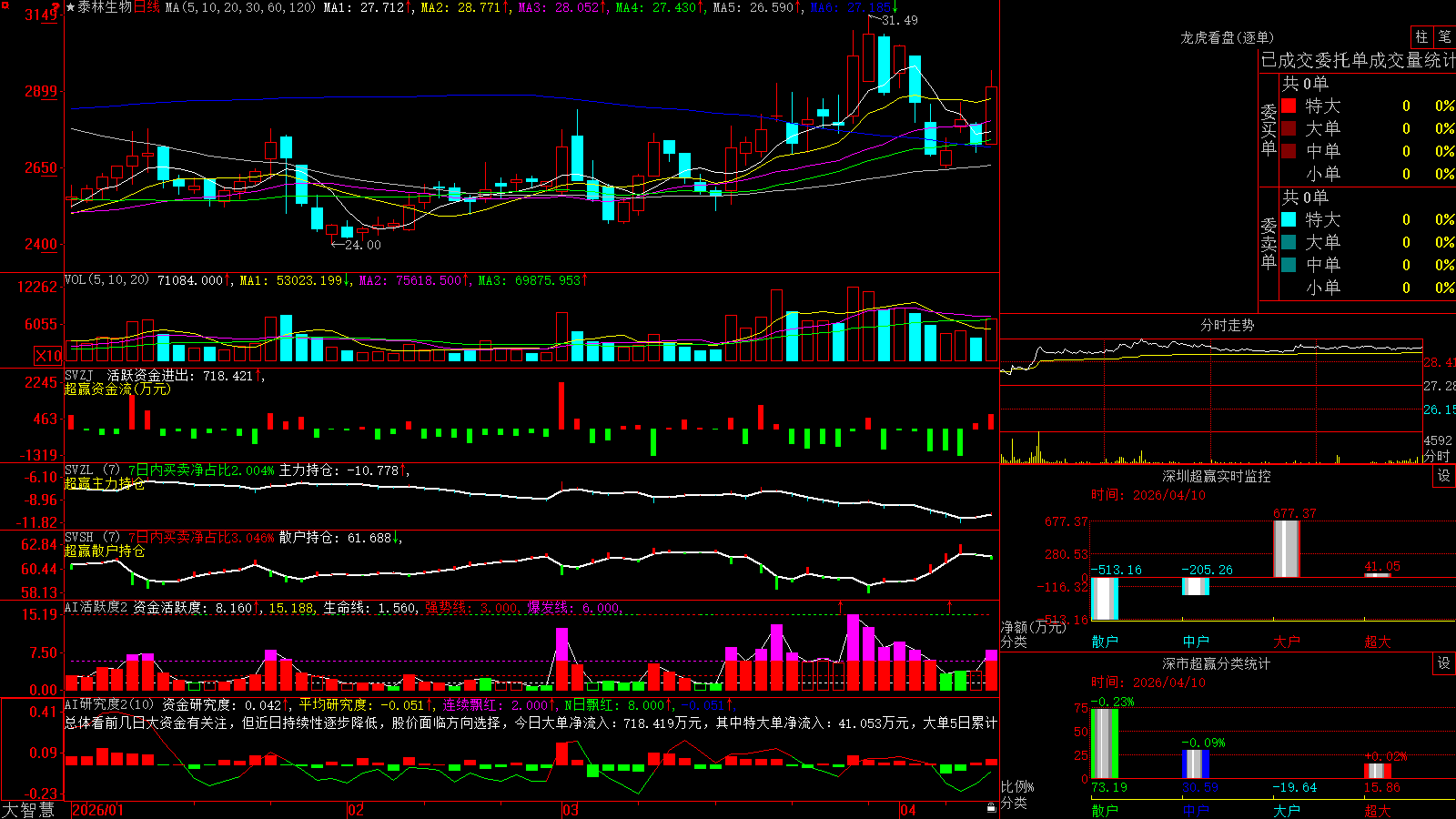The image size is (1456, 819).
Task: Click the 03 month marker on the time axis
Action: click(571, 810)
